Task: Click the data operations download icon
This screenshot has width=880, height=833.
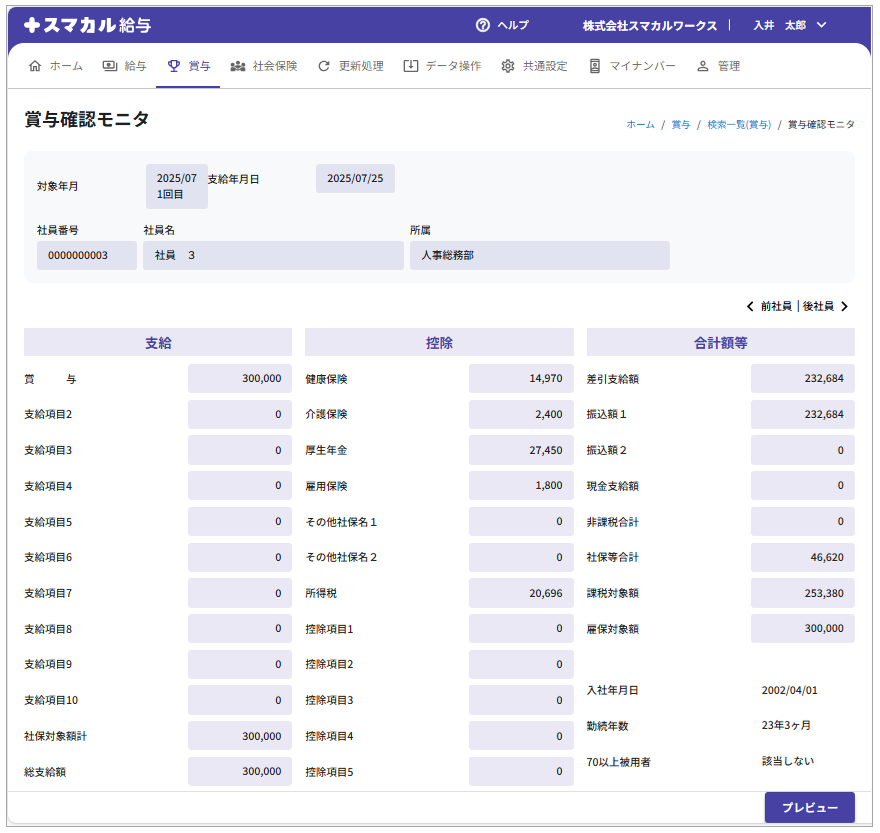Action: [x=411, y=66]
